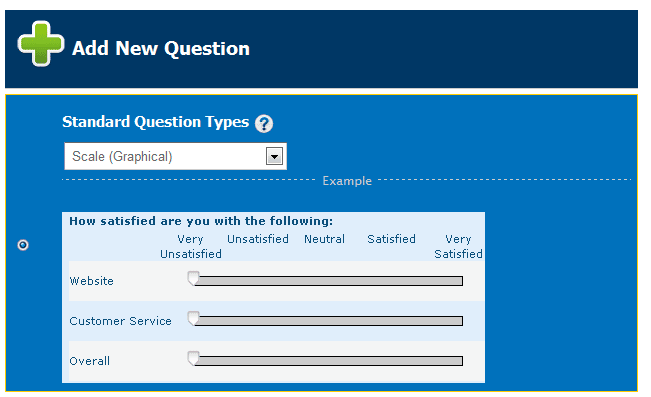Click the Very Satisfied column label
Screen dimensions: 651x397
click(x=458, y=247)
